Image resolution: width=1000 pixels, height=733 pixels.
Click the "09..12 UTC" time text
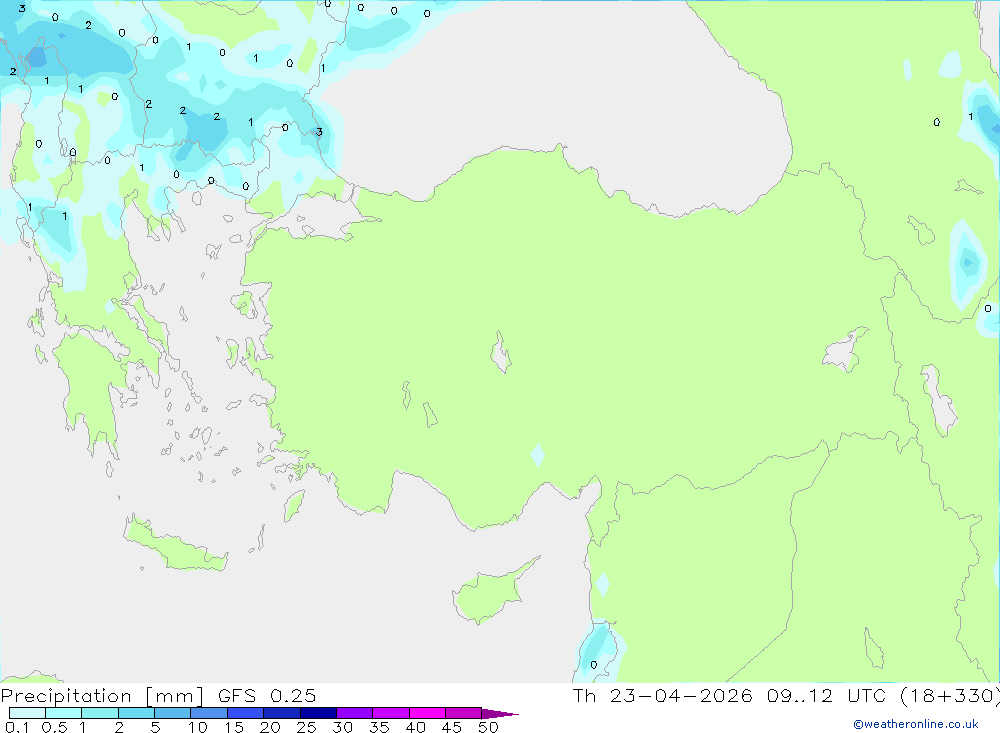click(x=829, y=695)
